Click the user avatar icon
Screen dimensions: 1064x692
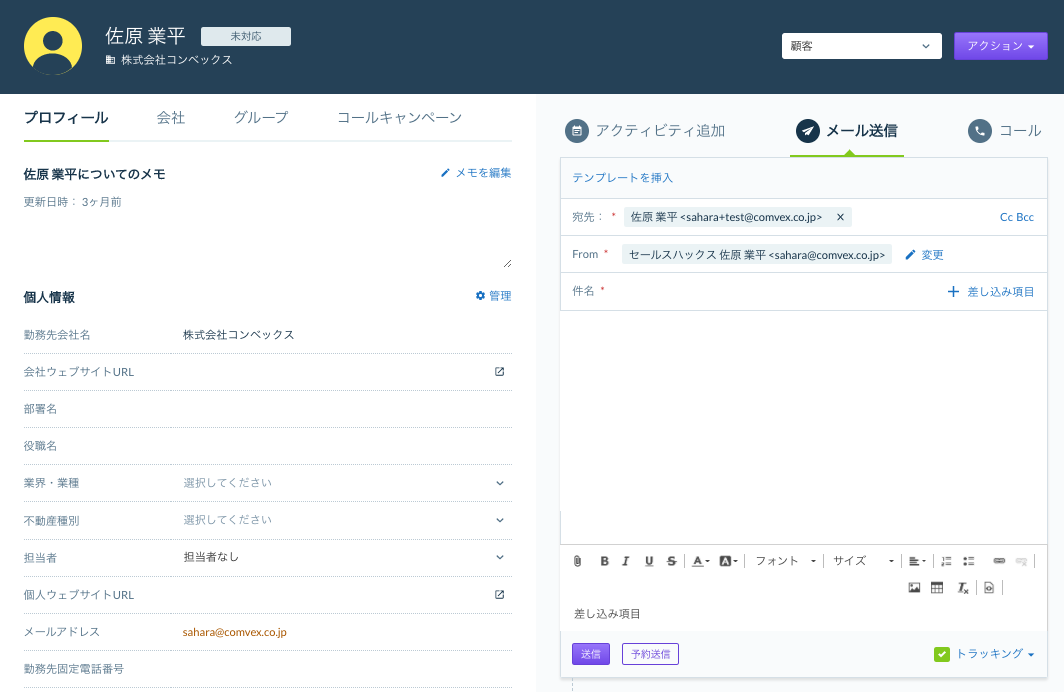coord(53,46)
